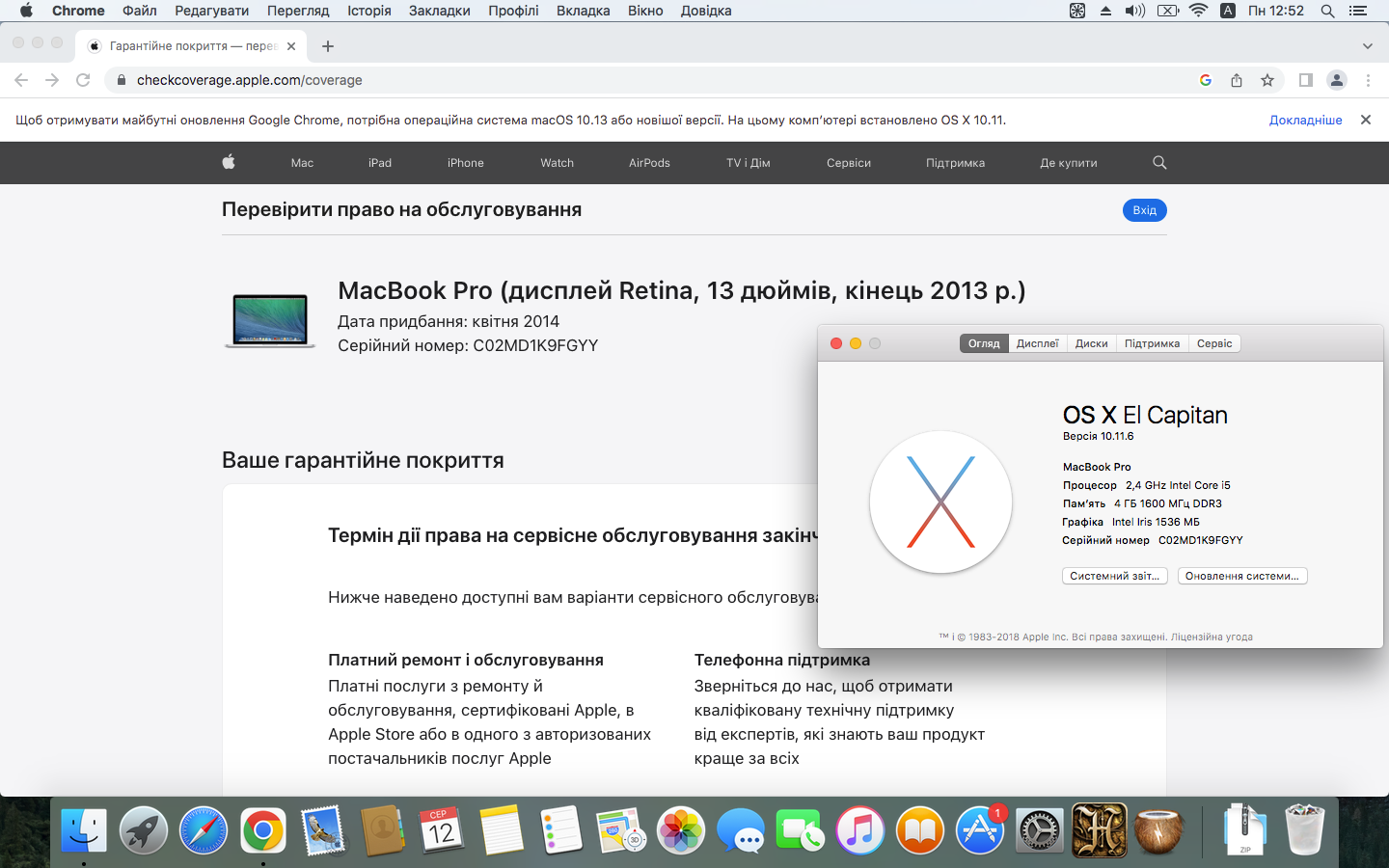Open iBooks from the Dock
Image resolution: width=1389 pixels, height=868 pixels.
point(920,830)
